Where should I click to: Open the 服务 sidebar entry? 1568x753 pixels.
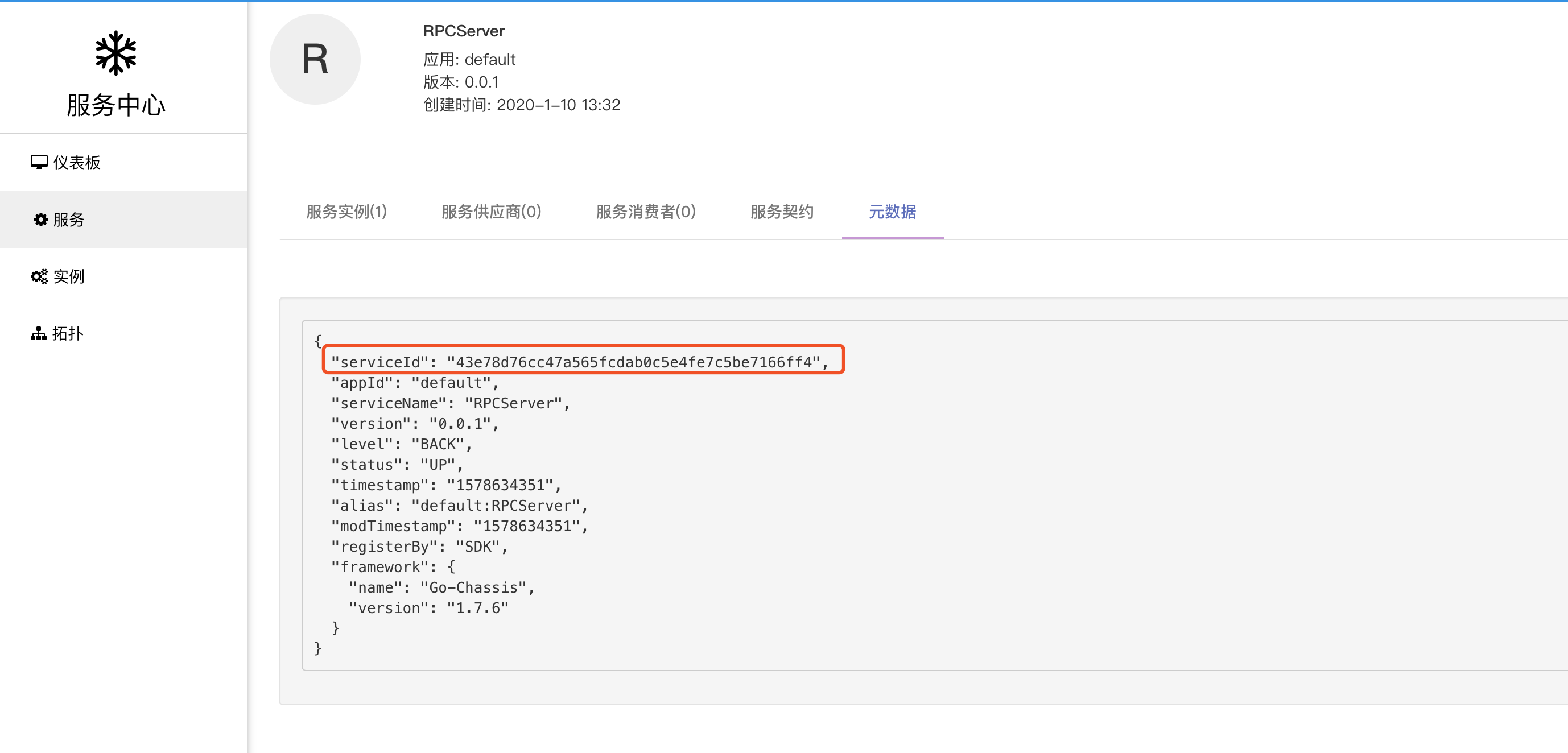coord(68,220)
